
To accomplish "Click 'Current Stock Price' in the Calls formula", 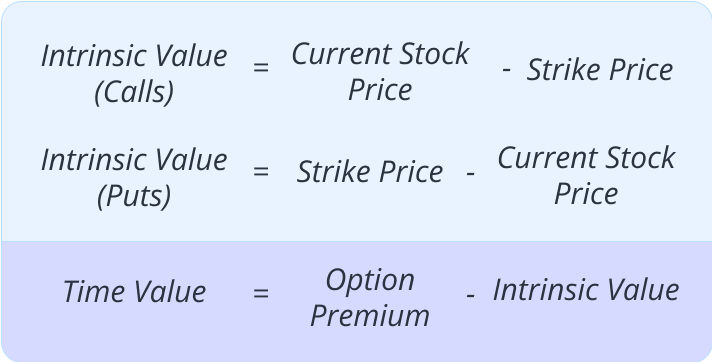I will [380, 72].
